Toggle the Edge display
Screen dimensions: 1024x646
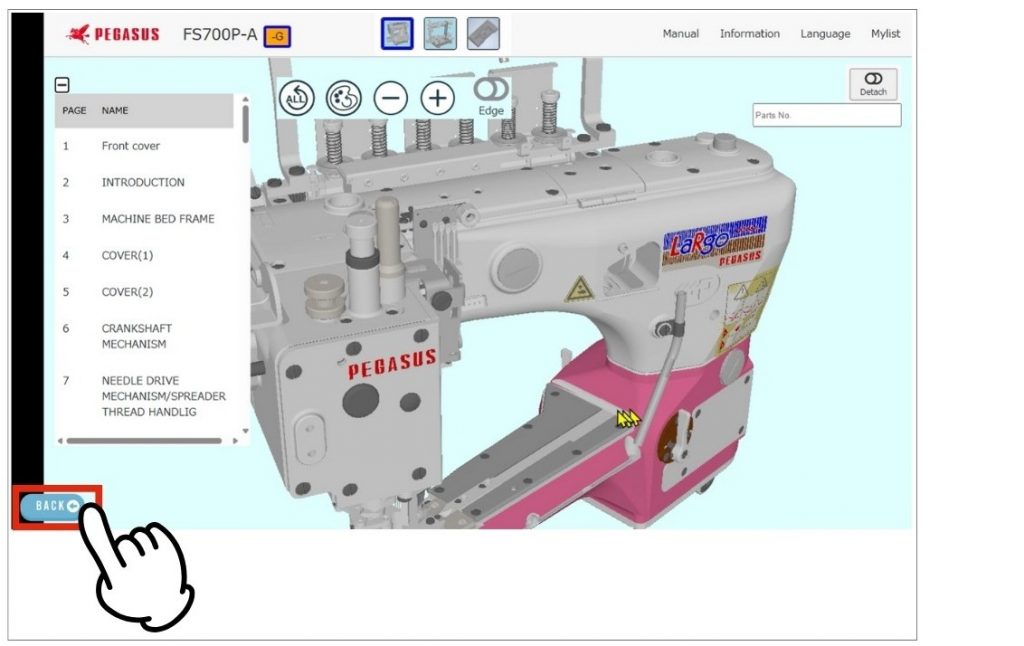click(x=491, y=95)
